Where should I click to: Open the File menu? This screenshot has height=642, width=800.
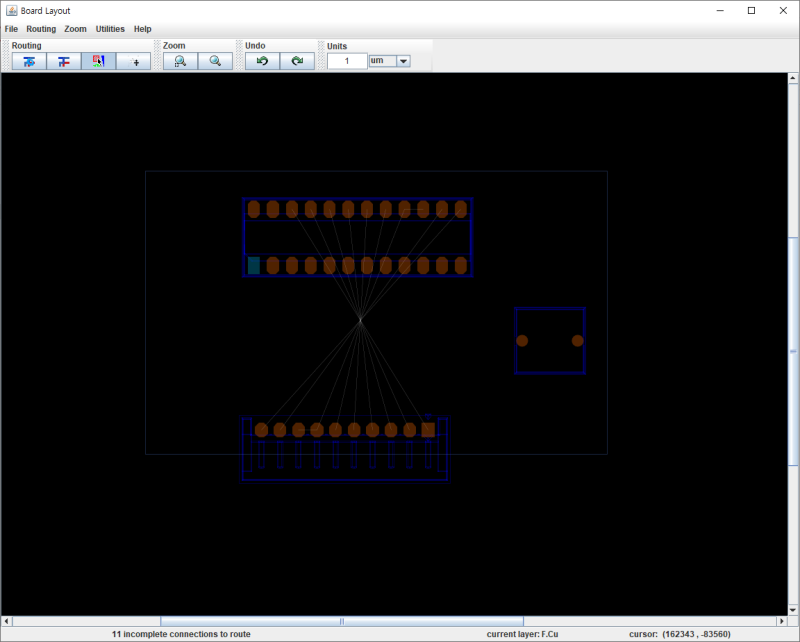(11, 29)
